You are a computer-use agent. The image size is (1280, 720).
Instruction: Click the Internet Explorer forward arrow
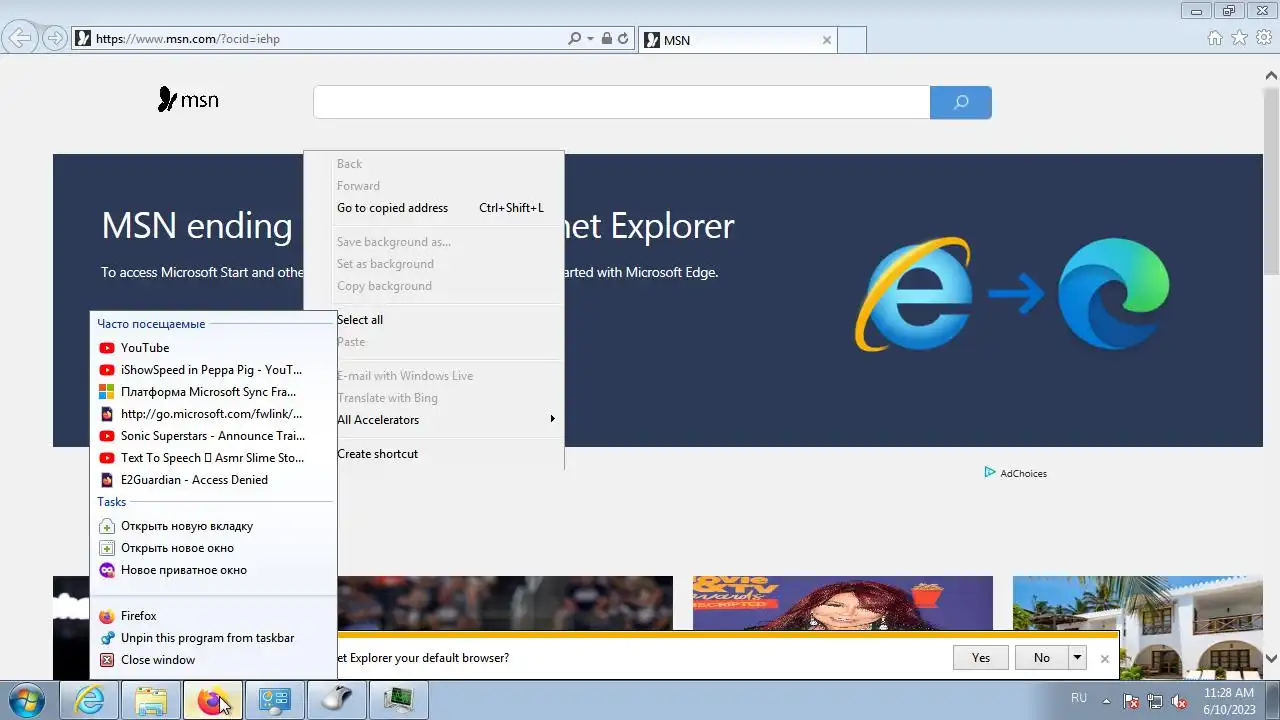coord(55,39)
